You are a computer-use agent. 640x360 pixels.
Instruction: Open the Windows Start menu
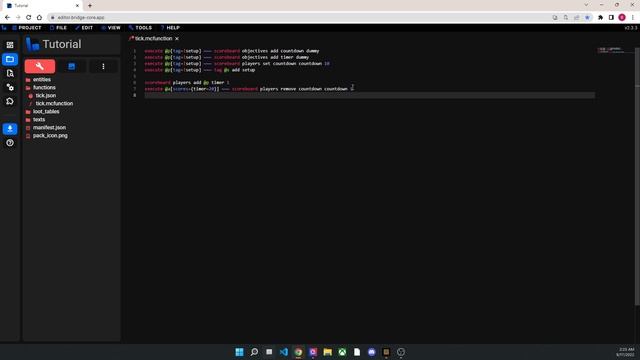(x=239, y=352)
